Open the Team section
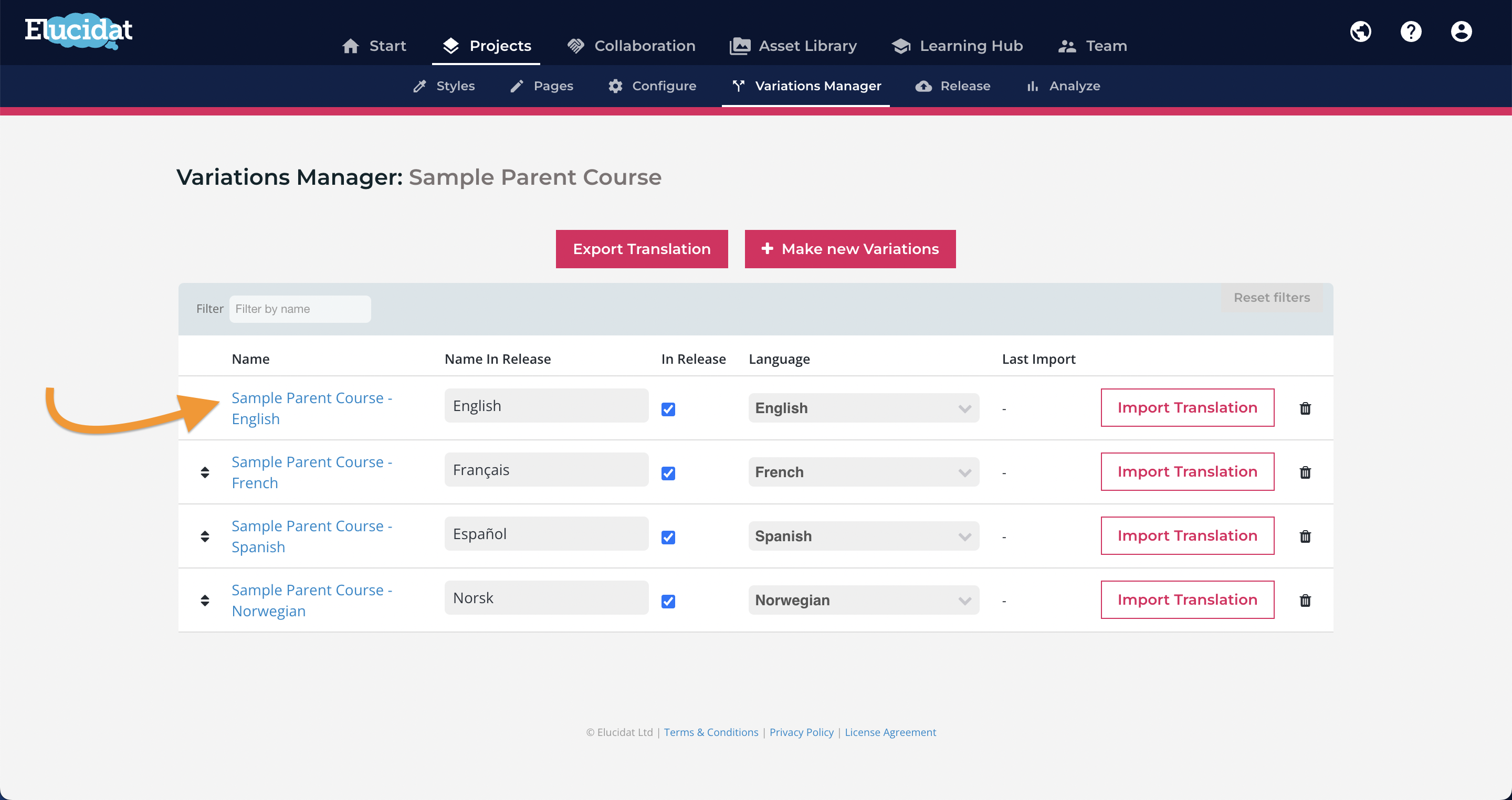 1093,46
